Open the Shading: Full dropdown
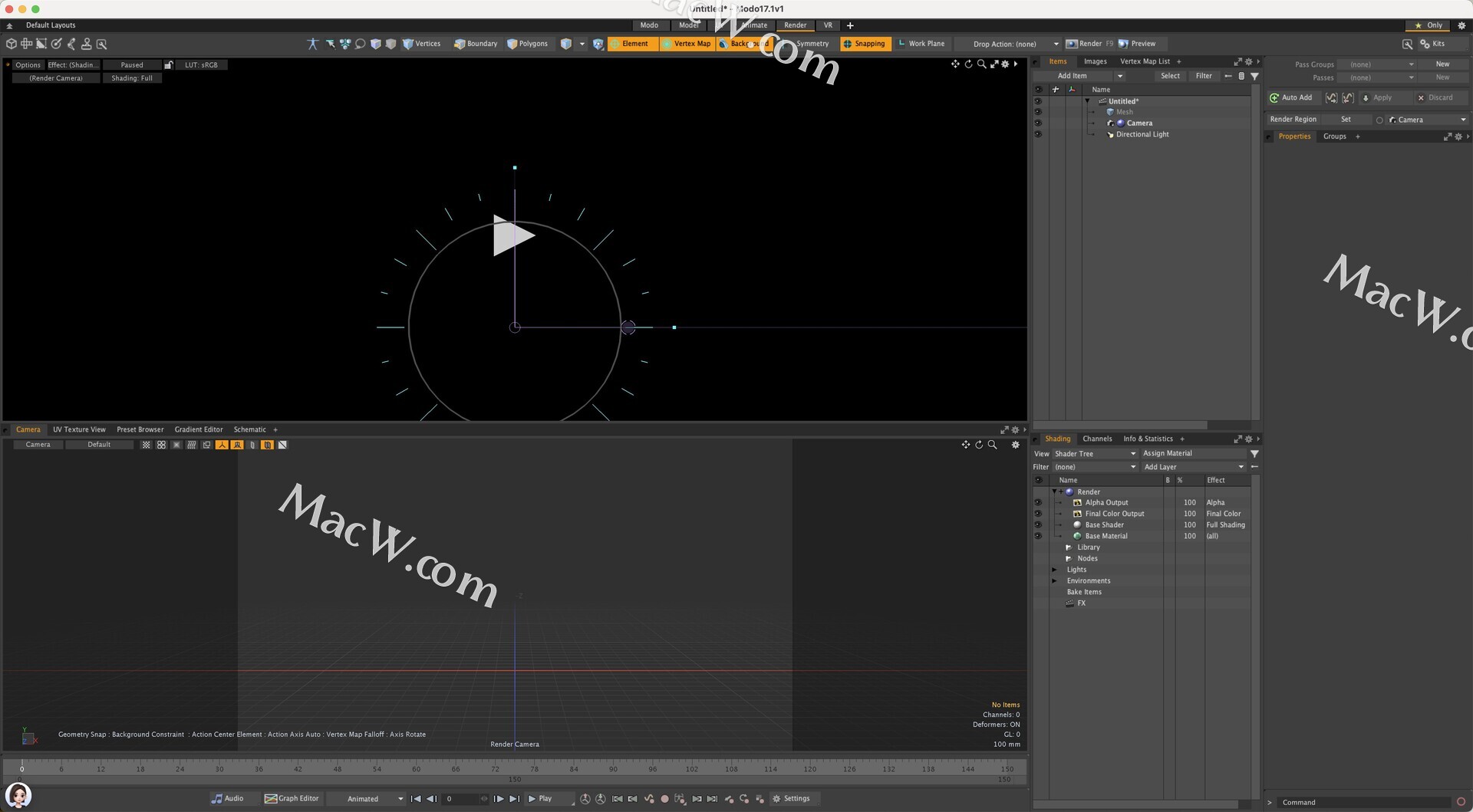Screen dimensions: 1473x812 pos(132,78)
